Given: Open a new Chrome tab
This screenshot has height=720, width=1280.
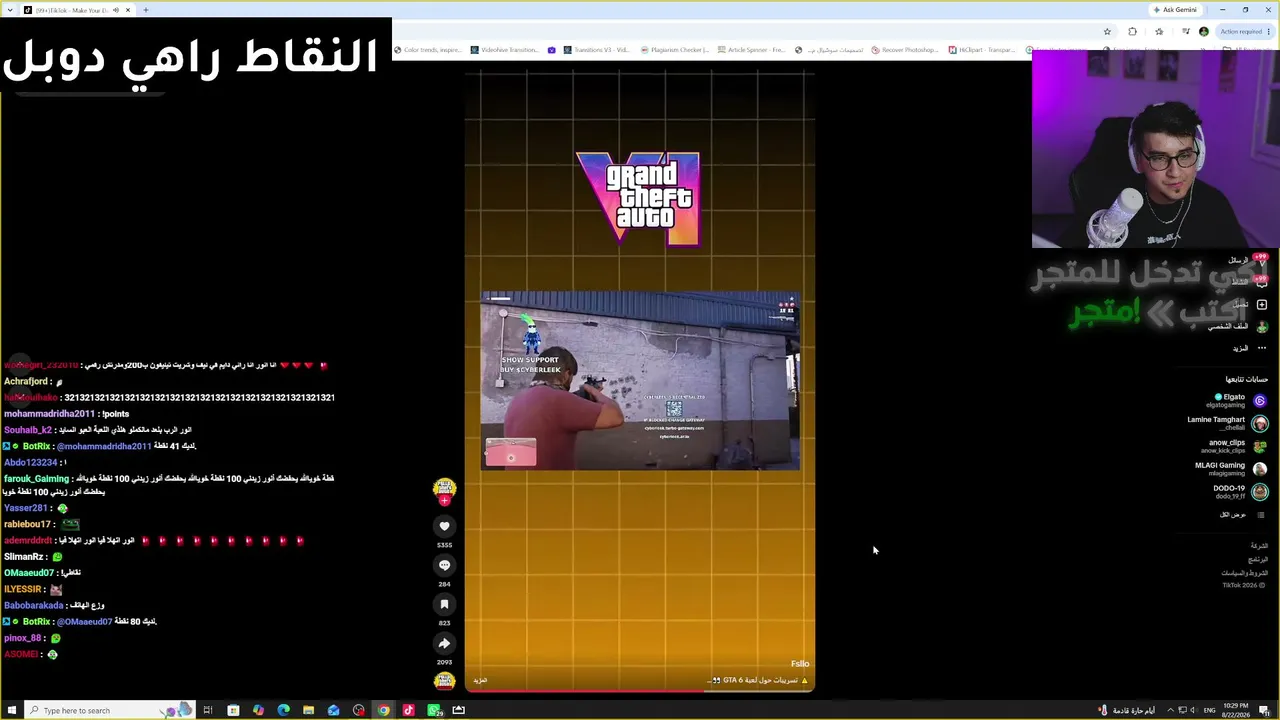Looking at the screenshot, I should coord(146,10).
